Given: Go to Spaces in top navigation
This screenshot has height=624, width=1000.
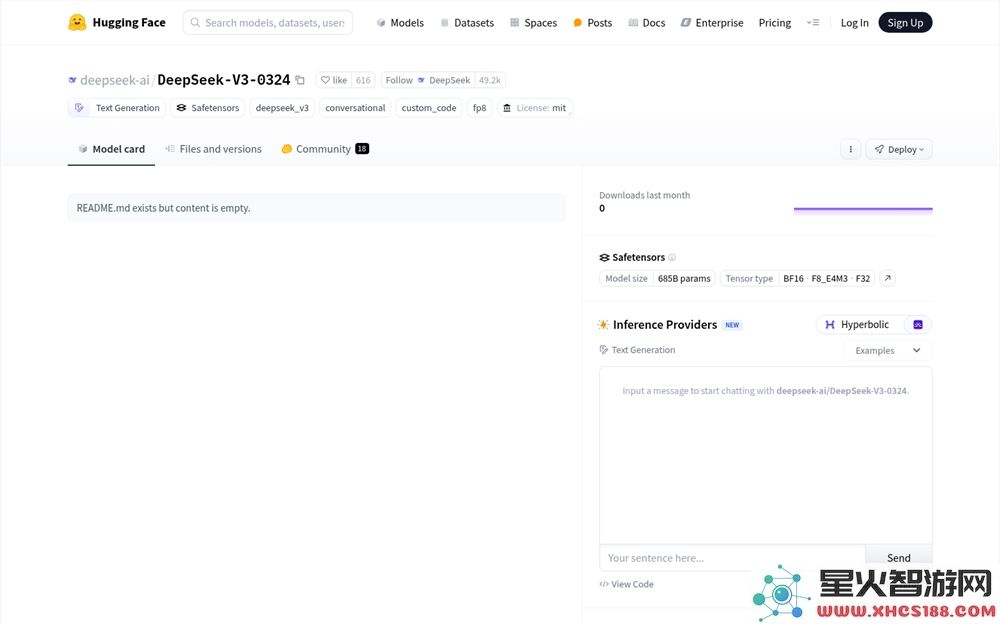Looking at the screenshot, I should tap(534, 23).
